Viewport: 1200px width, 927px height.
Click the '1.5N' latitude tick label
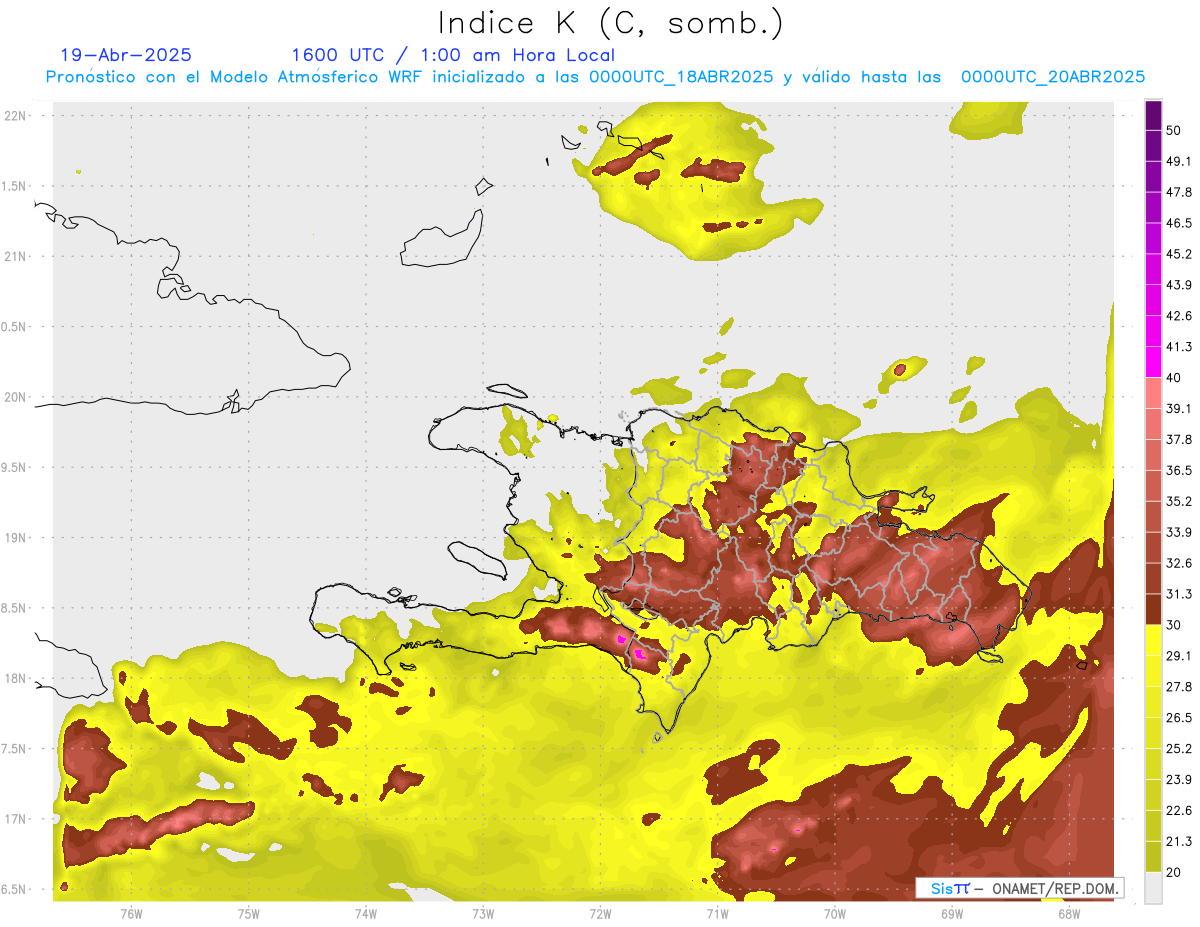(16, 186)
